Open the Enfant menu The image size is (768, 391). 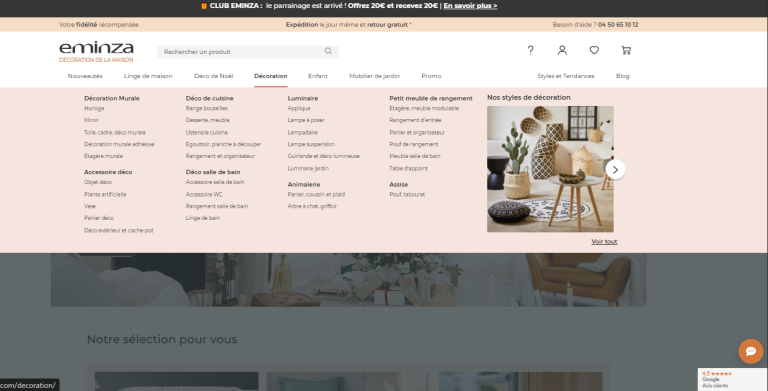(318, 76)
